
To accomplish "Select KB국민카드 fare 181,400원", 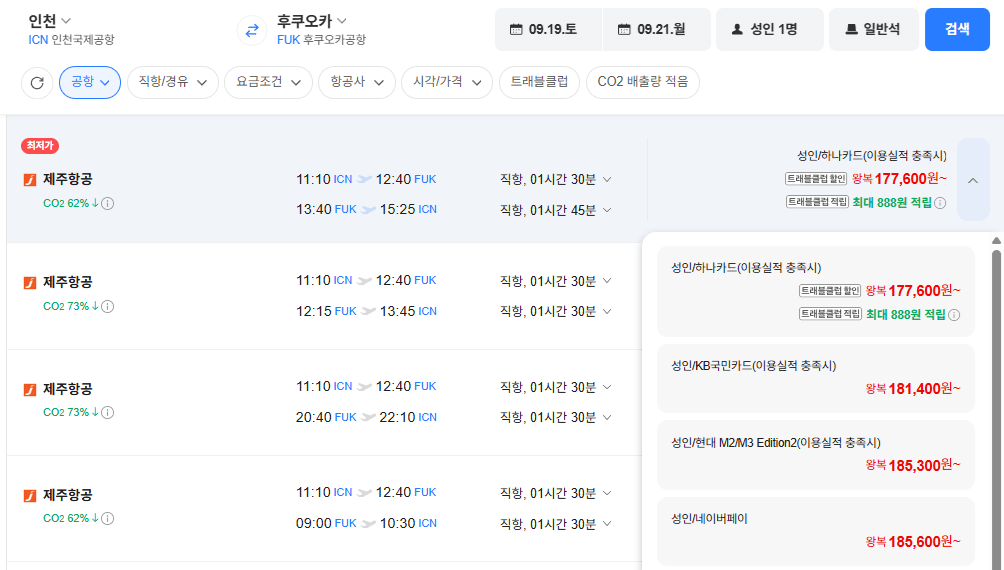I will 816,379.
